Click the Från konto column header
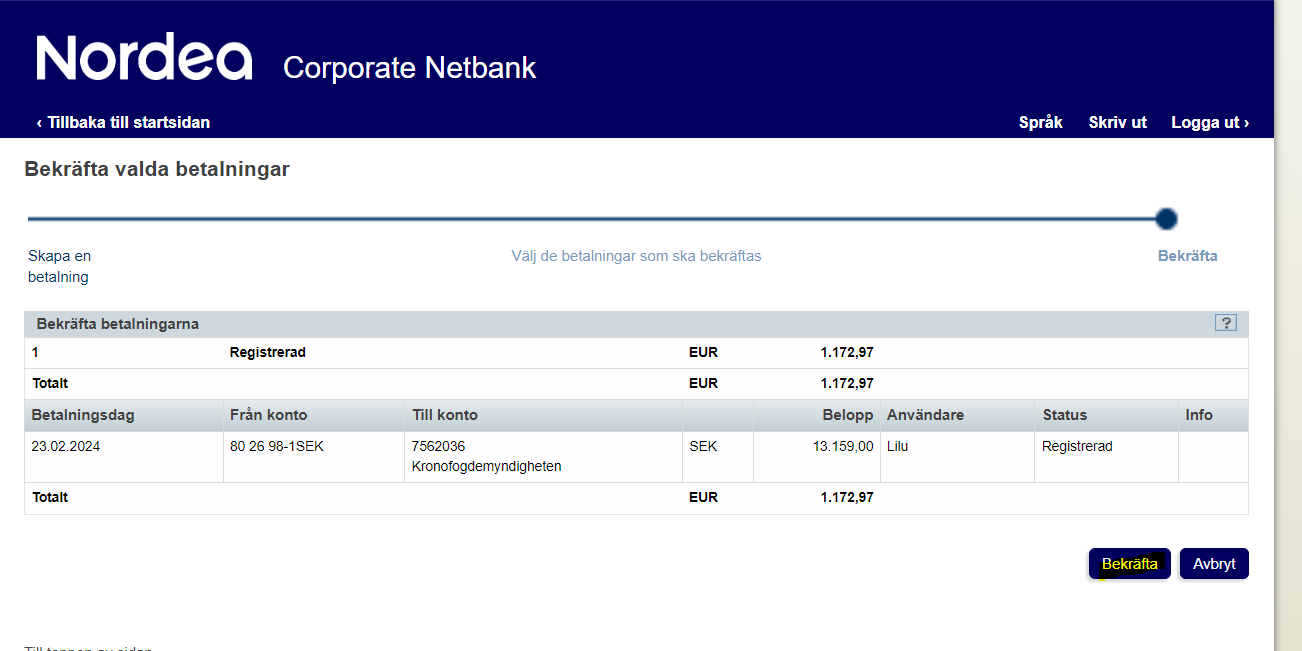The image size is (1302, 651). [x=268, y=415]
